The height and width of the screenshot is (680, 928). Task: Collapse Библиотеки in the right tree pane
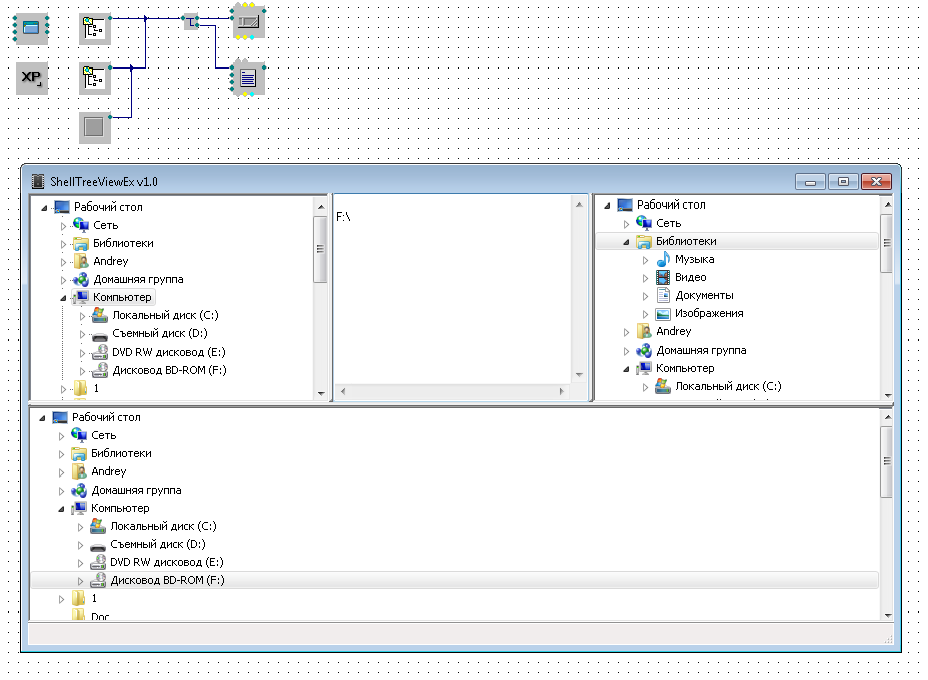pos(627,241)
